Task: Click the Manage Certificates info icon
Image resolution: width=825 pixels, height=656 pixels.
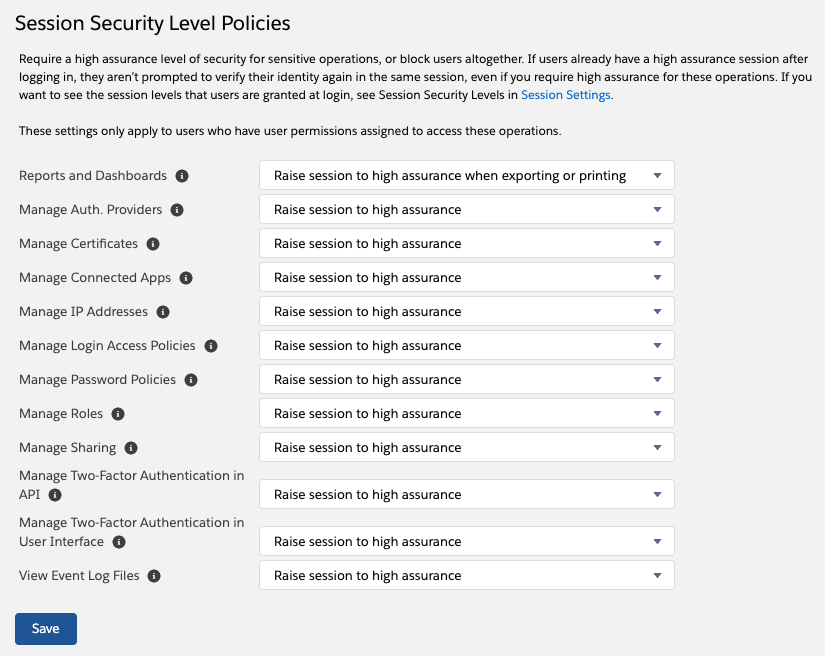Action: coord(155,243)
